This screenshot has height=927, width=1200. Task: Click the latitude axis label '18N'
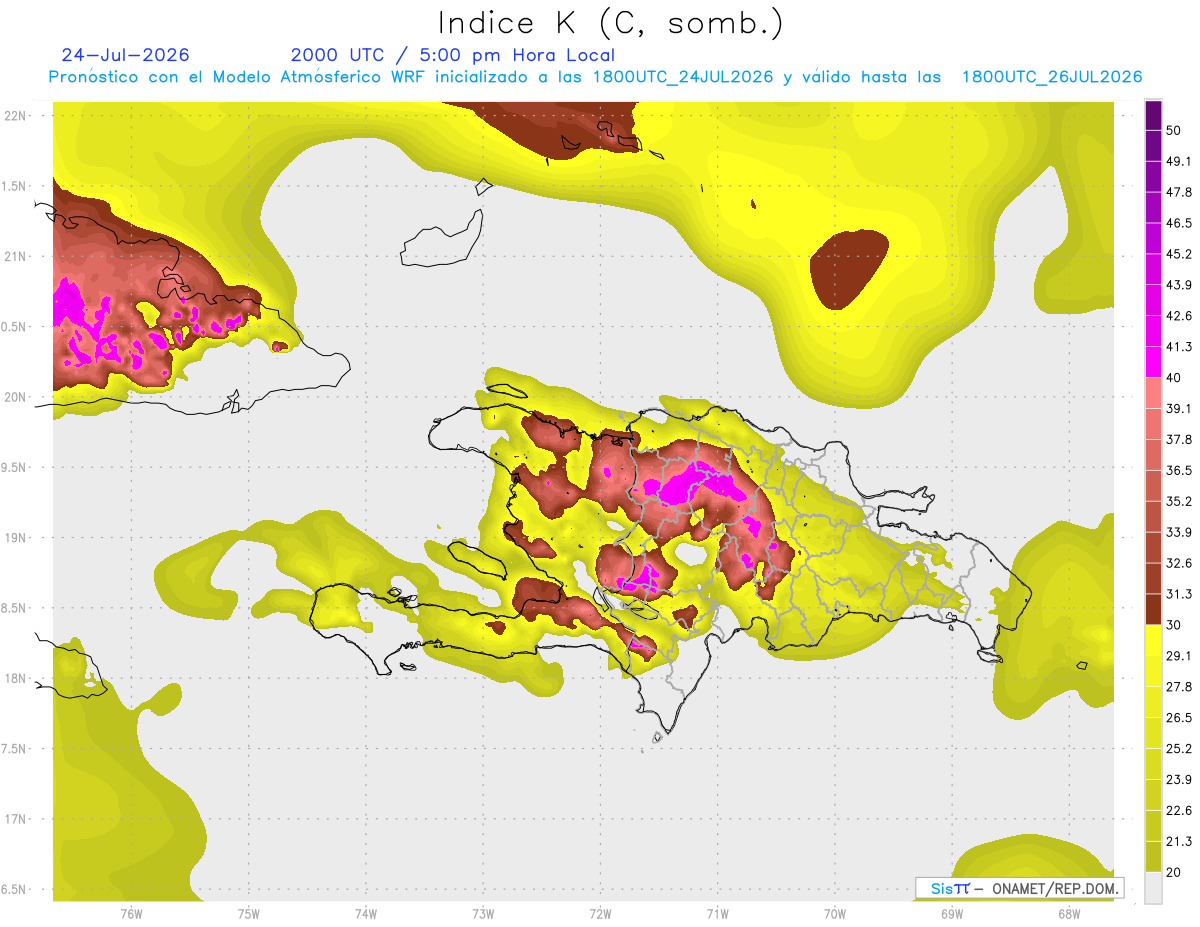click(x=15, y=678)
